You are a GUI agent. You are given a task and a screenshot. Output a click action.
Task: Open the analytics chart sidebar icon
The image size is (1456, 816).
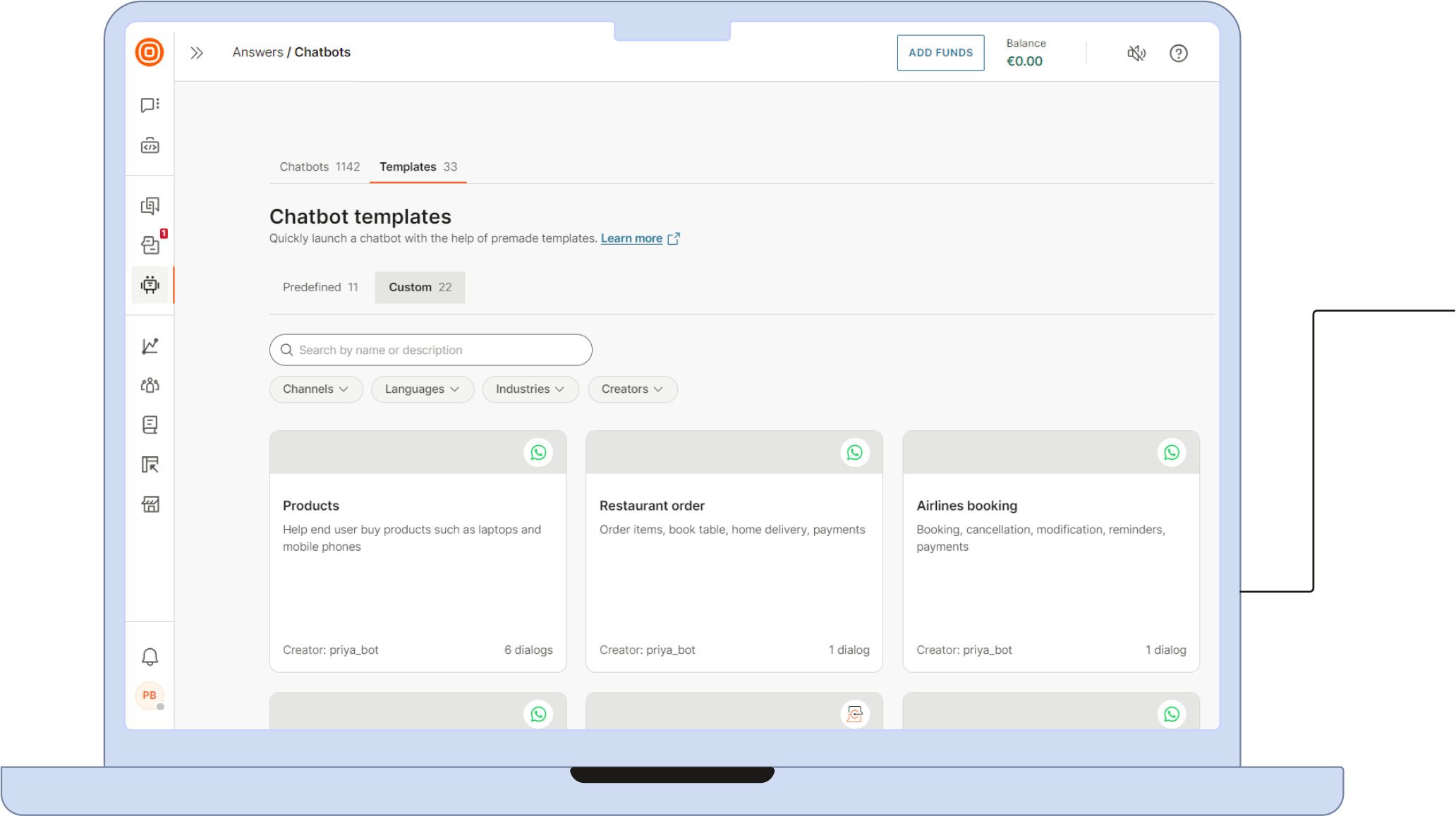(150, 346)
